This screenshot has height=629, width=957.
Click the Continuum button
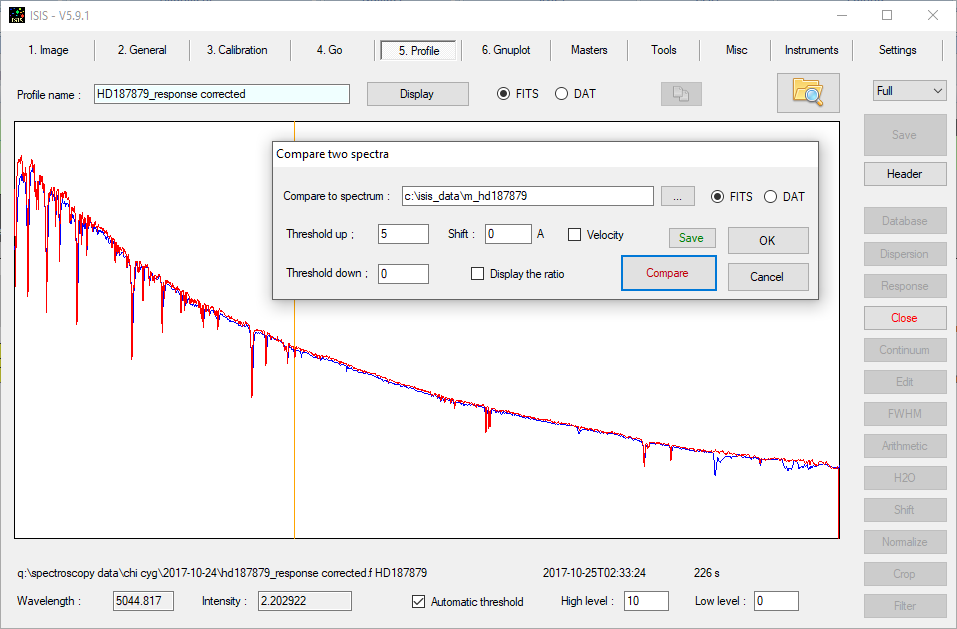click(x=905, y=350)
